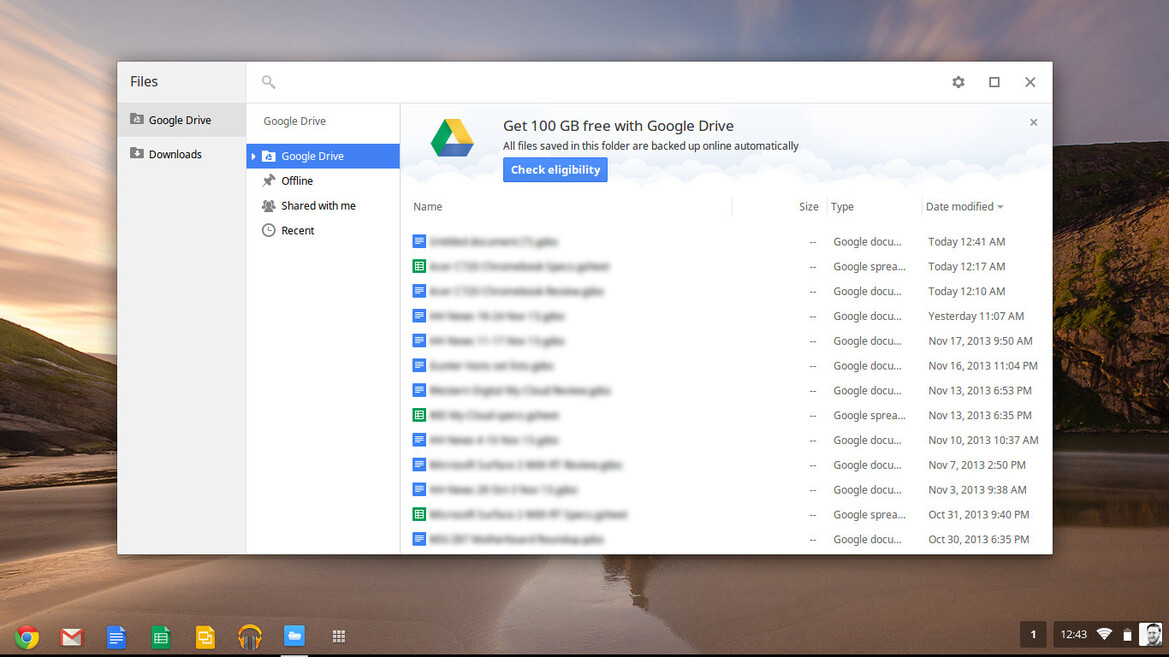Click the Files app shelf icon
The width and height of the screenshot is (1169, 657).
pyautogui.click(x=294, y=635)
